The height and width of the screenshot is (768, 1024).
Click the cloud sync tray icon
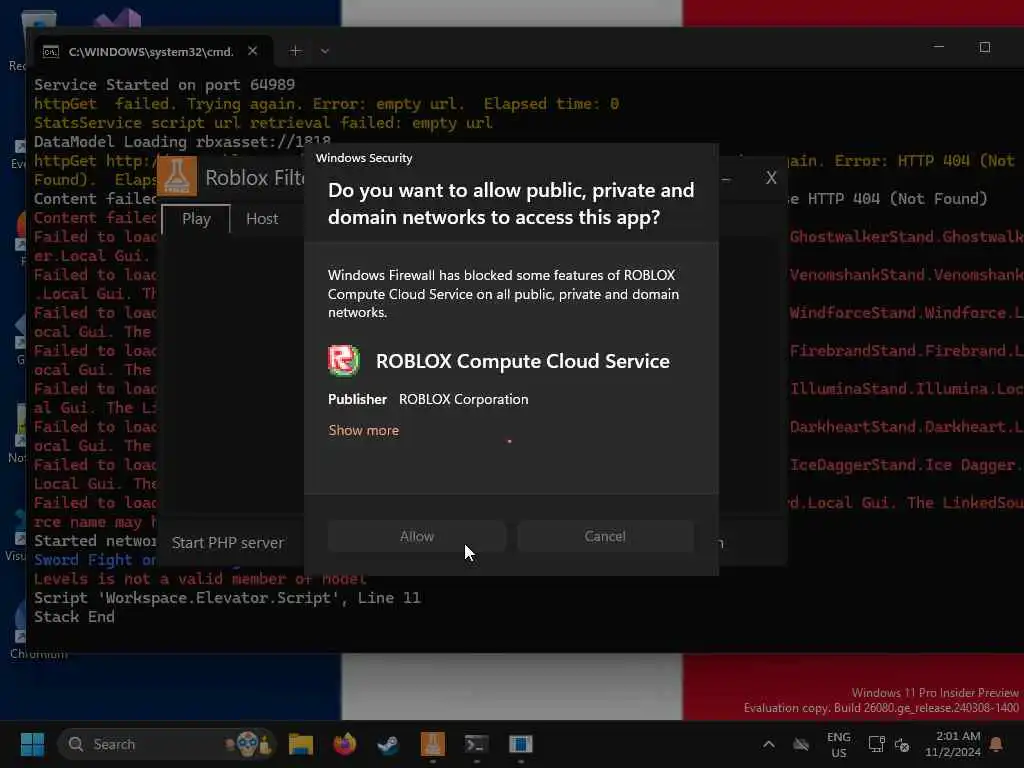[801, 744]
